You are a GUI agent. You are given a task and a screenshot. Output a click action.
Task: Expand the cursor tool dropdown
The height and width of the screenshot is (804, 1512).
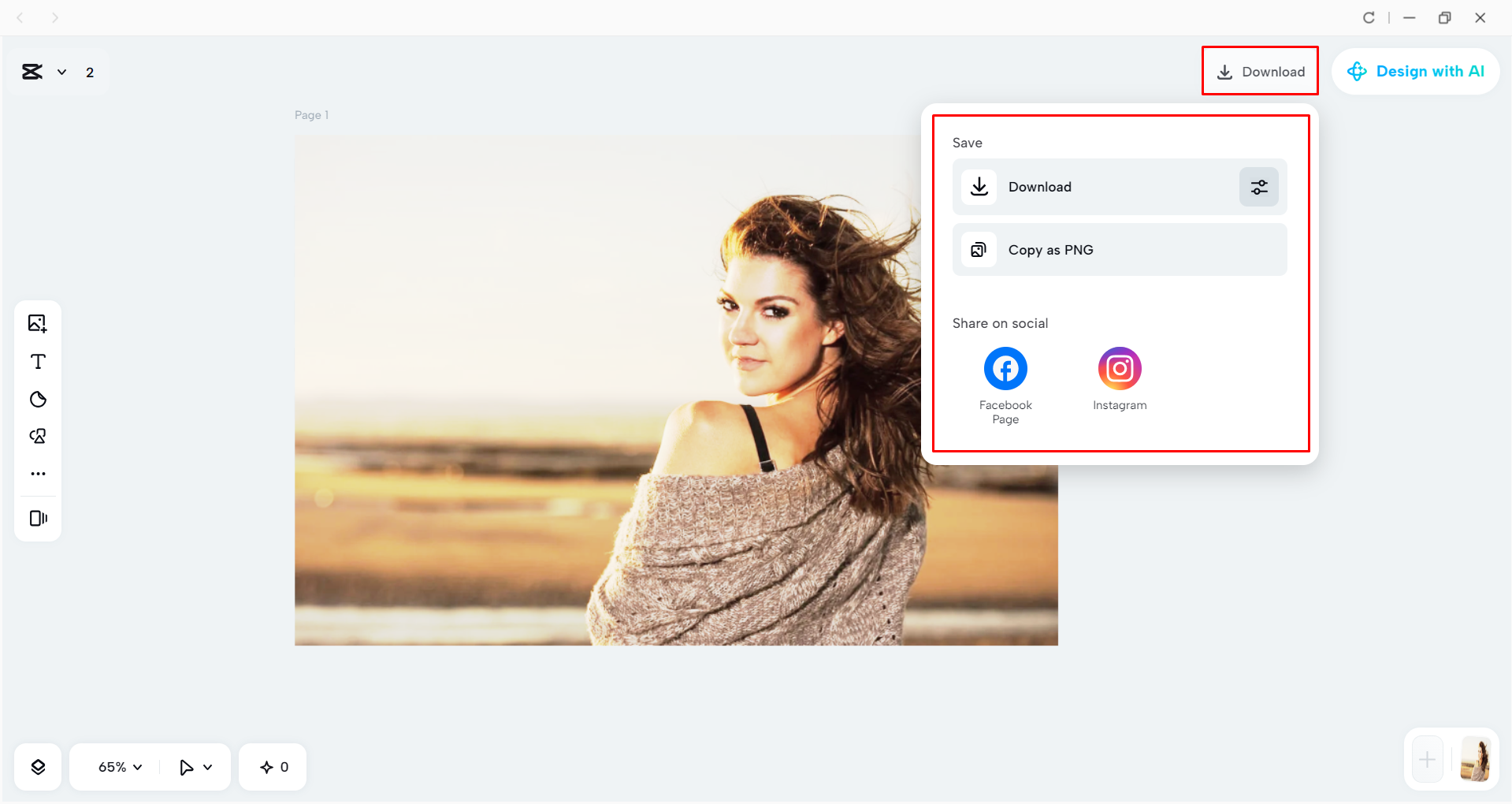pyautogui.click(x=194, y=765)
